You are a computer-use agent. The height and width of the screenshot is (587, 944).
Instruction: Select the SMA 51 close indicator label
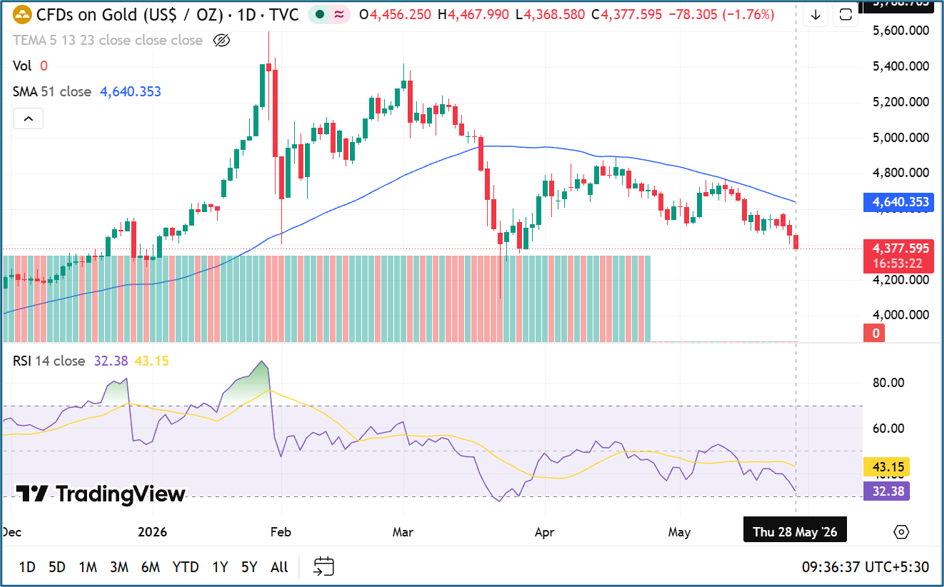pyautogui.click(x=52, y=92)
